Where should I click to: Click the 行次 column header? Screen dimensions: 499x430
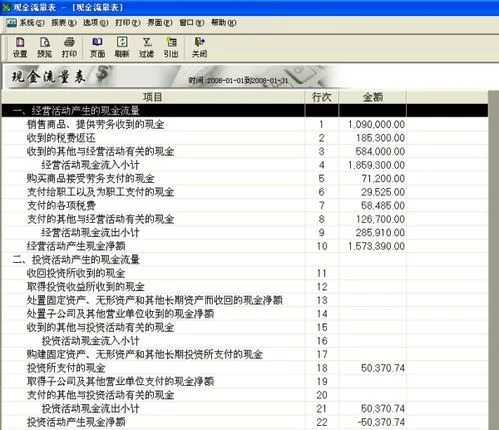tap(322, 97)
